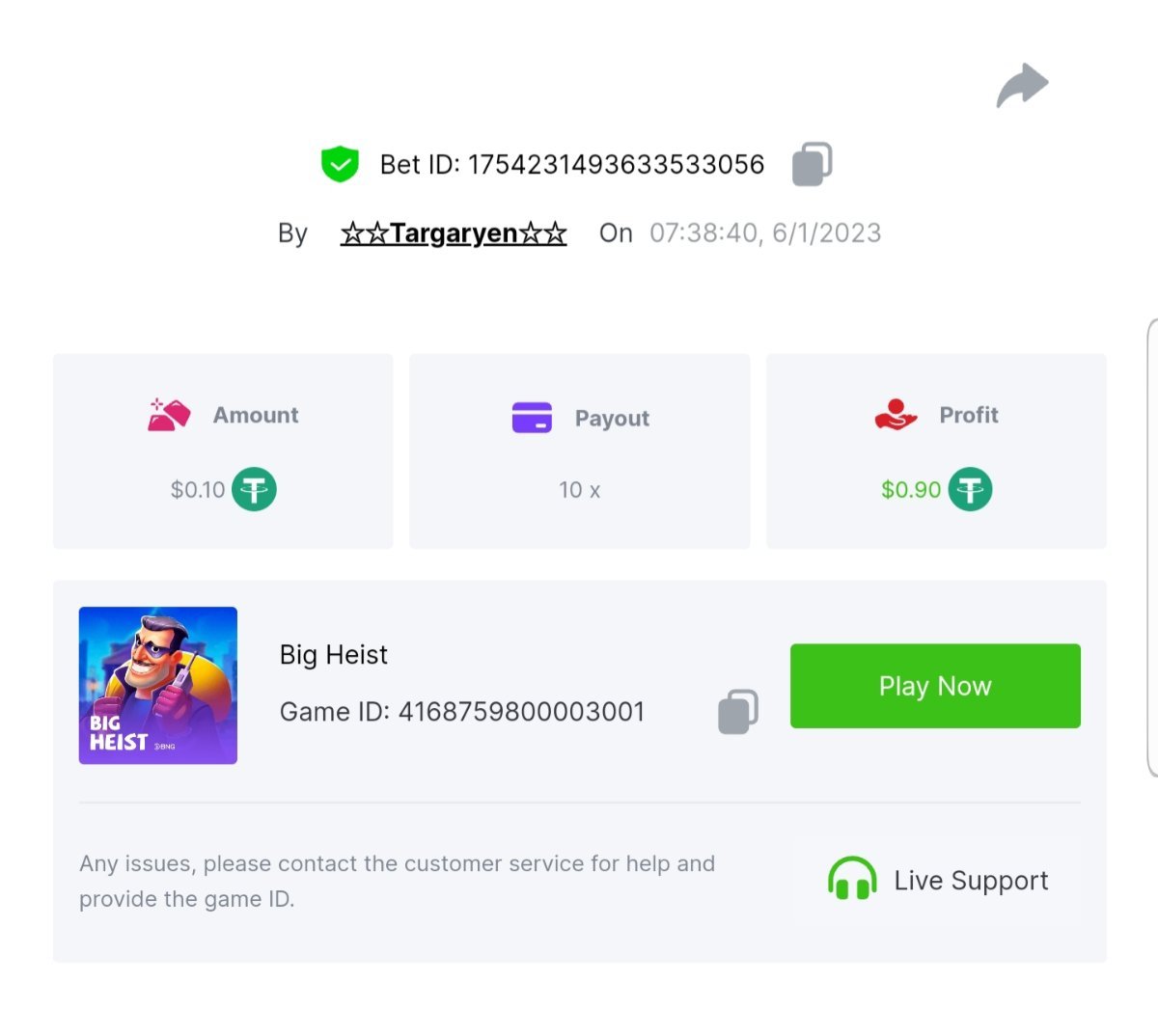
Task: Click the bet timestamp 07:38:40, 6/1/2023
Action: tap(765, 233)
